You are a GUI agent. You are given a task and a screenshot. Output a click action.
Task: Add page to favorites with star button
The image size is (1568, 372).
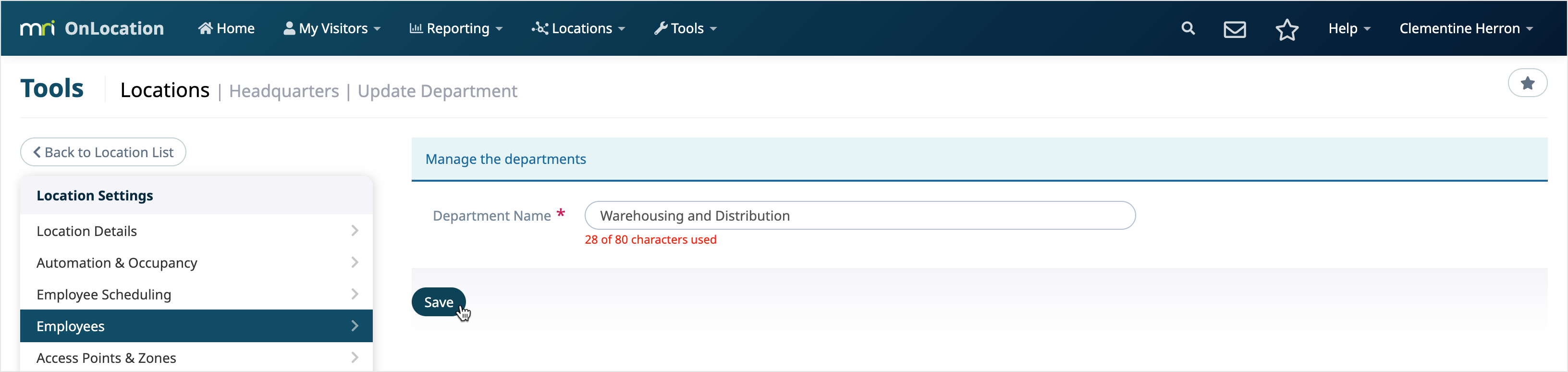pyautogui.click(x=1527, y=84)
